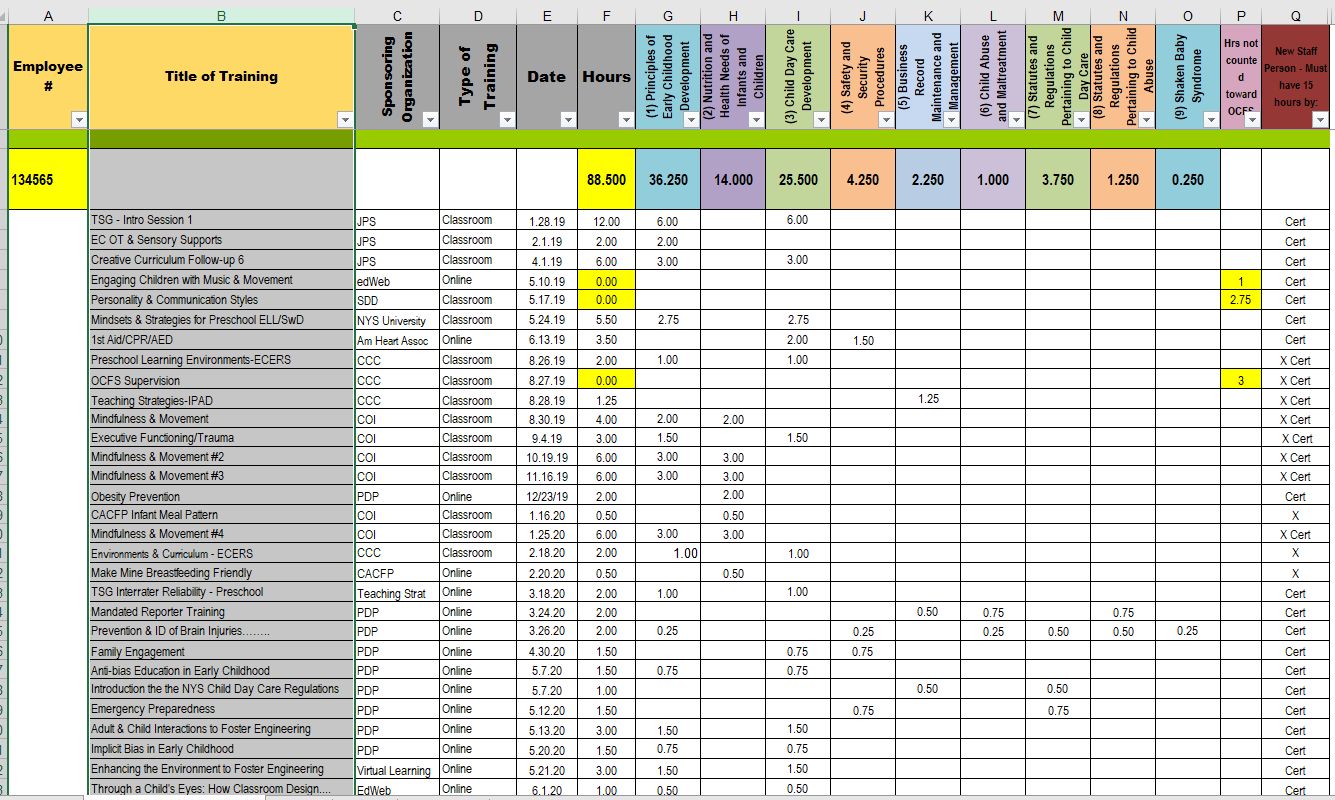Open filter for Business Record Maintenance column
Image resolution: width=1335 pixels, height=800 pixels.
[951, 120]
